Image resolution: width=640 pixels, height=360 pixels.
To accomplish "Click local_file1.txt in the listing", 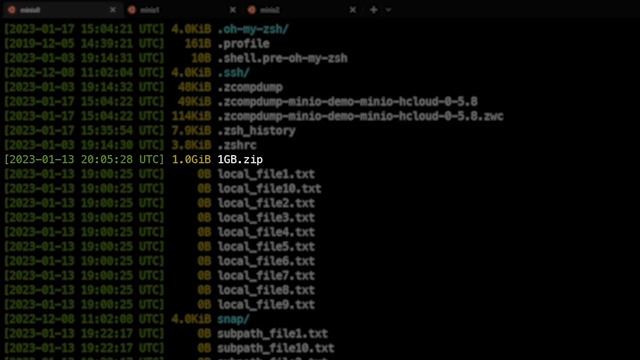I will pyautogui.click(x=266, y=174).
